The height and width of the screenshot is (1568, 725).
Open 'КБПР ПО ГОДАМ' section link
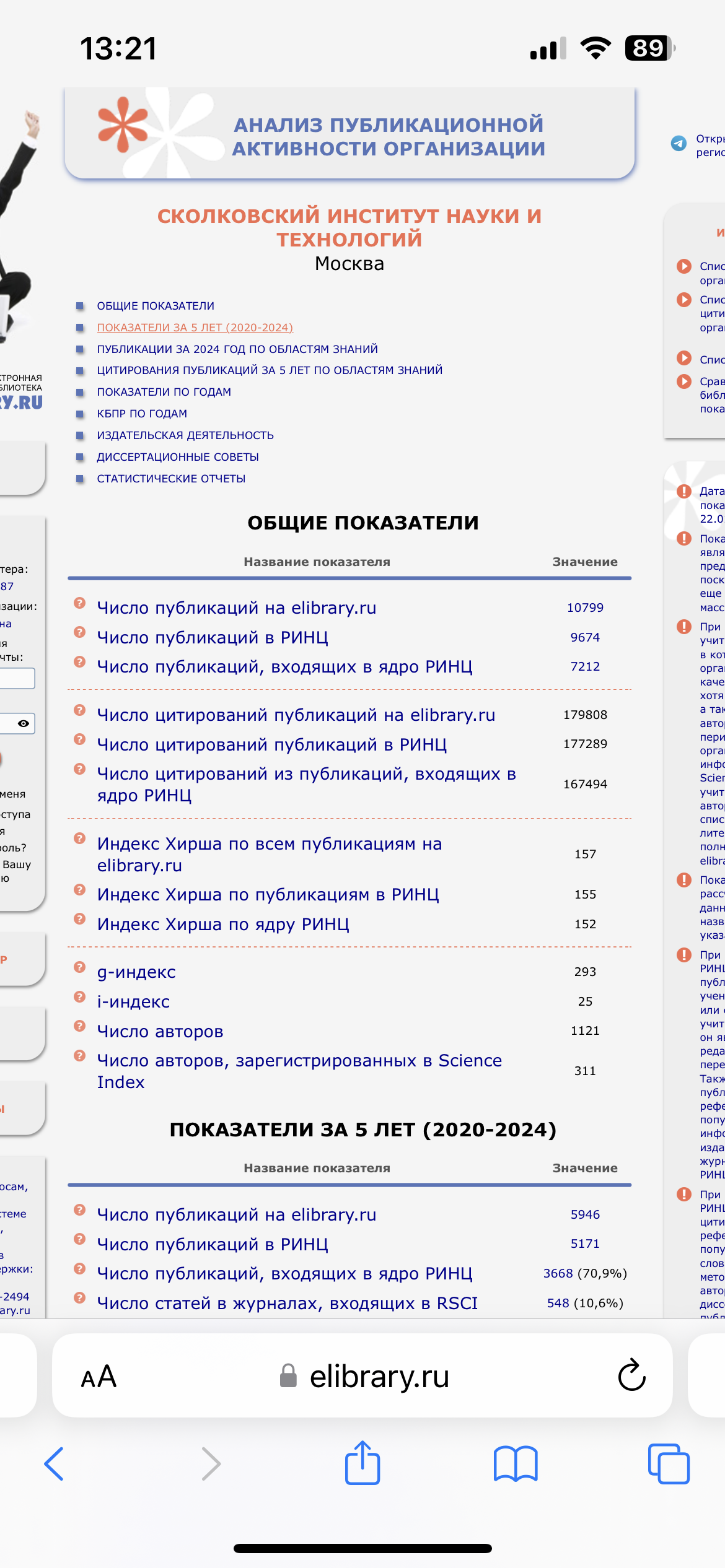click(142, 414)
